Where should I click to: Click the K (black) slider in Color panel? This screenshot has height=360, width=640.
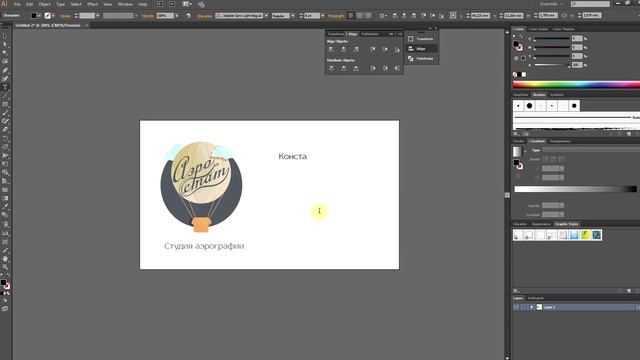pyautogui.click(x=552, y=65)
